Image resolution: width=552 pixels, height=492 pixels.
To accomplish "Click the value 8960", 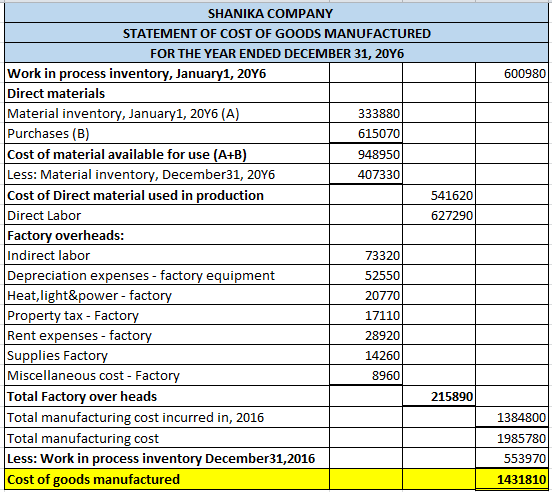I will tap(386, 376).
